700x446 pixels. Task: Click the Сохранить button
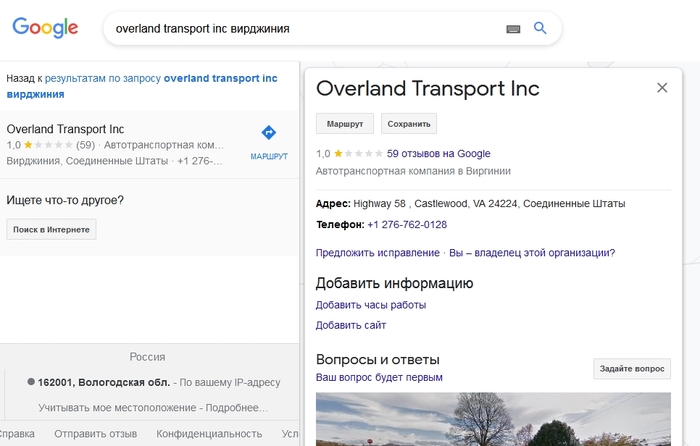[409, 124]
